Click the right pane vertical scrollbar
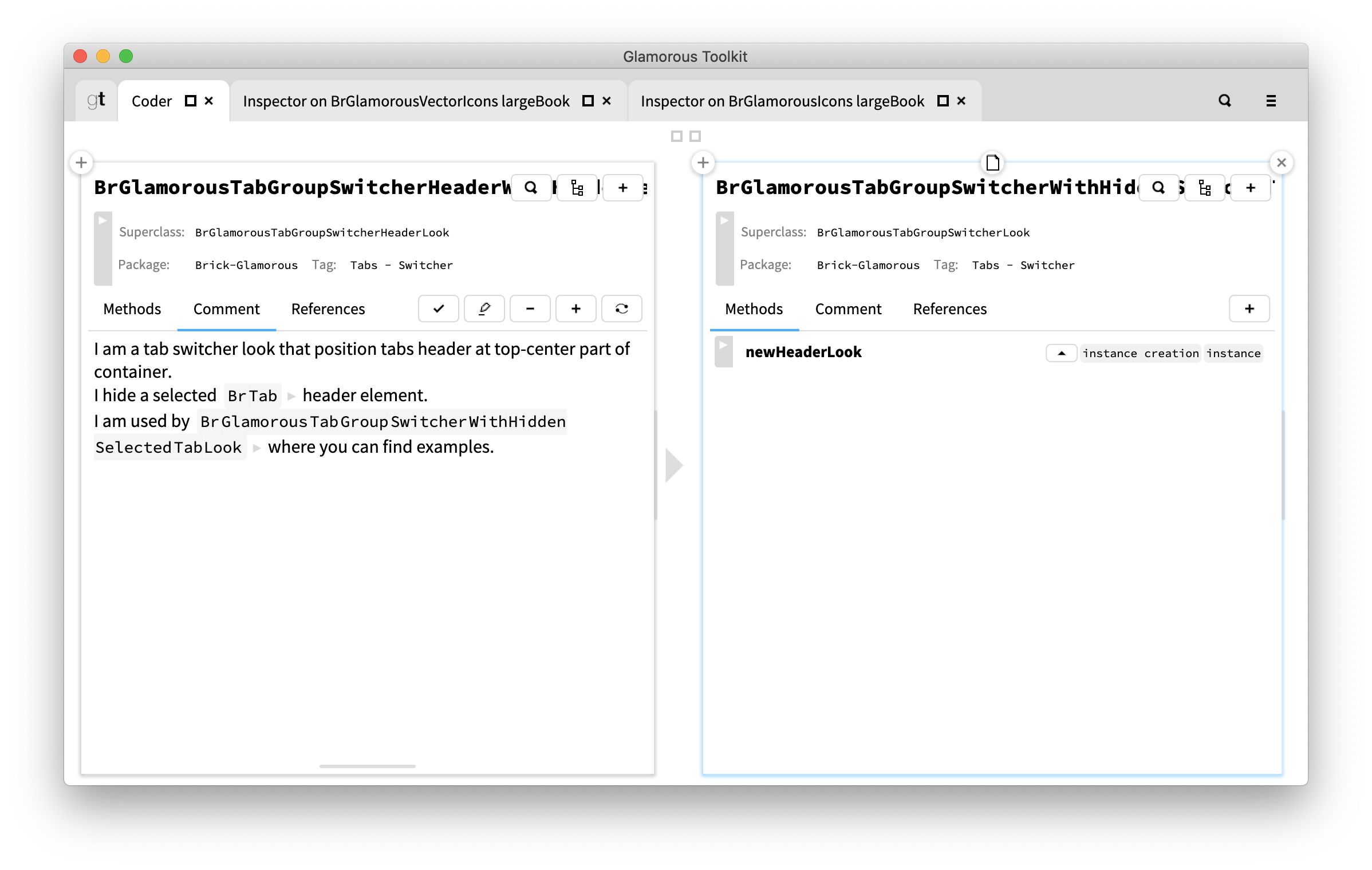Screen dimensions: 1372x870 point(1283,465)
